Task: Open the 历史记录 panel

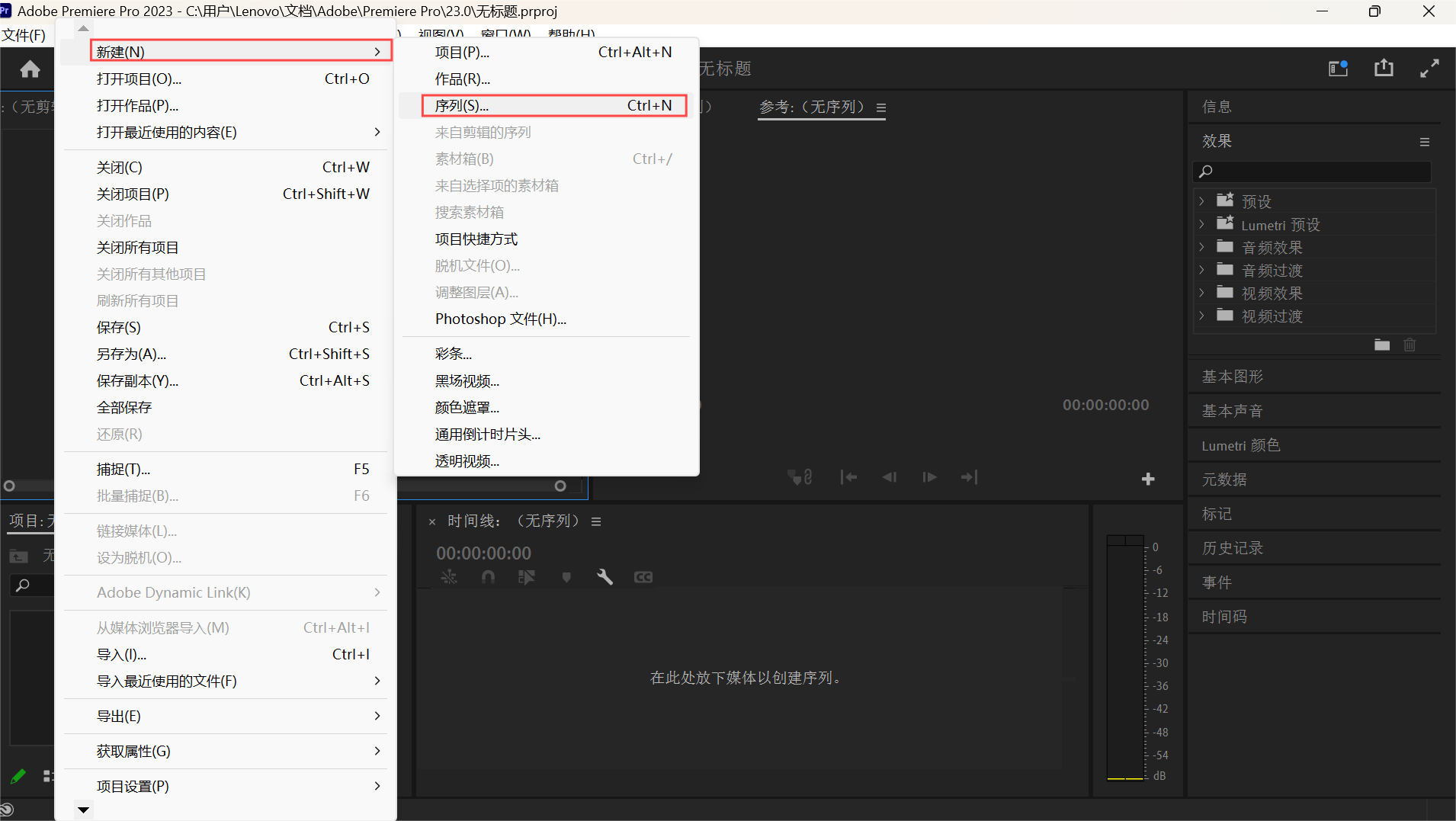Action: click(1232, 548)
